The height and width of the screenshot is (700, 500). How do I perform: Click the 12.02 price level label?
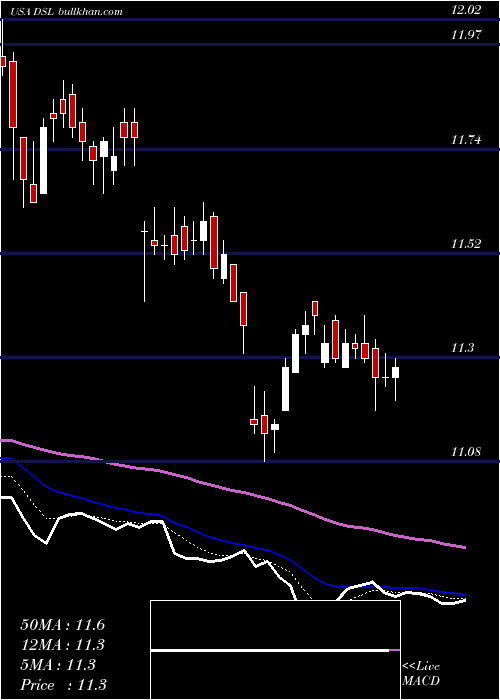coord(466,10)
